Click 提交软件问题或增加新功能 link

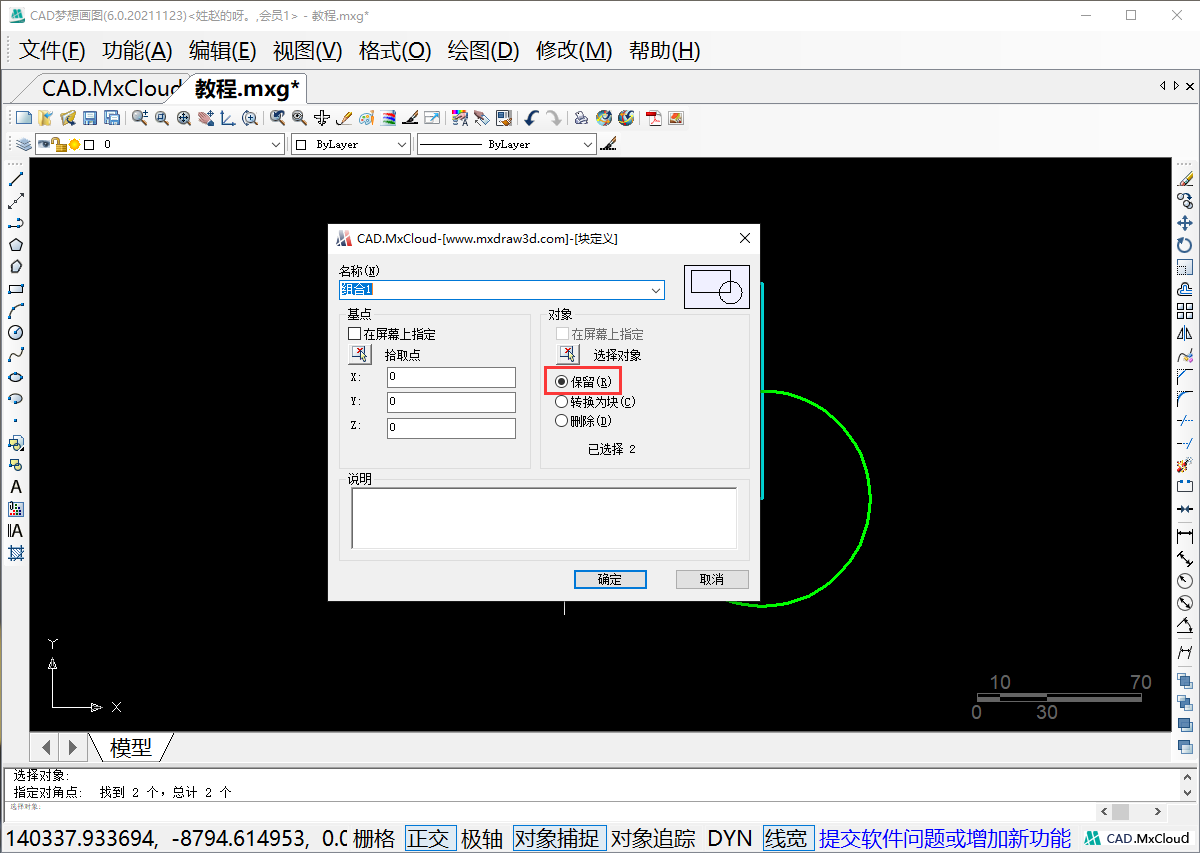click(x=945, y=839)
